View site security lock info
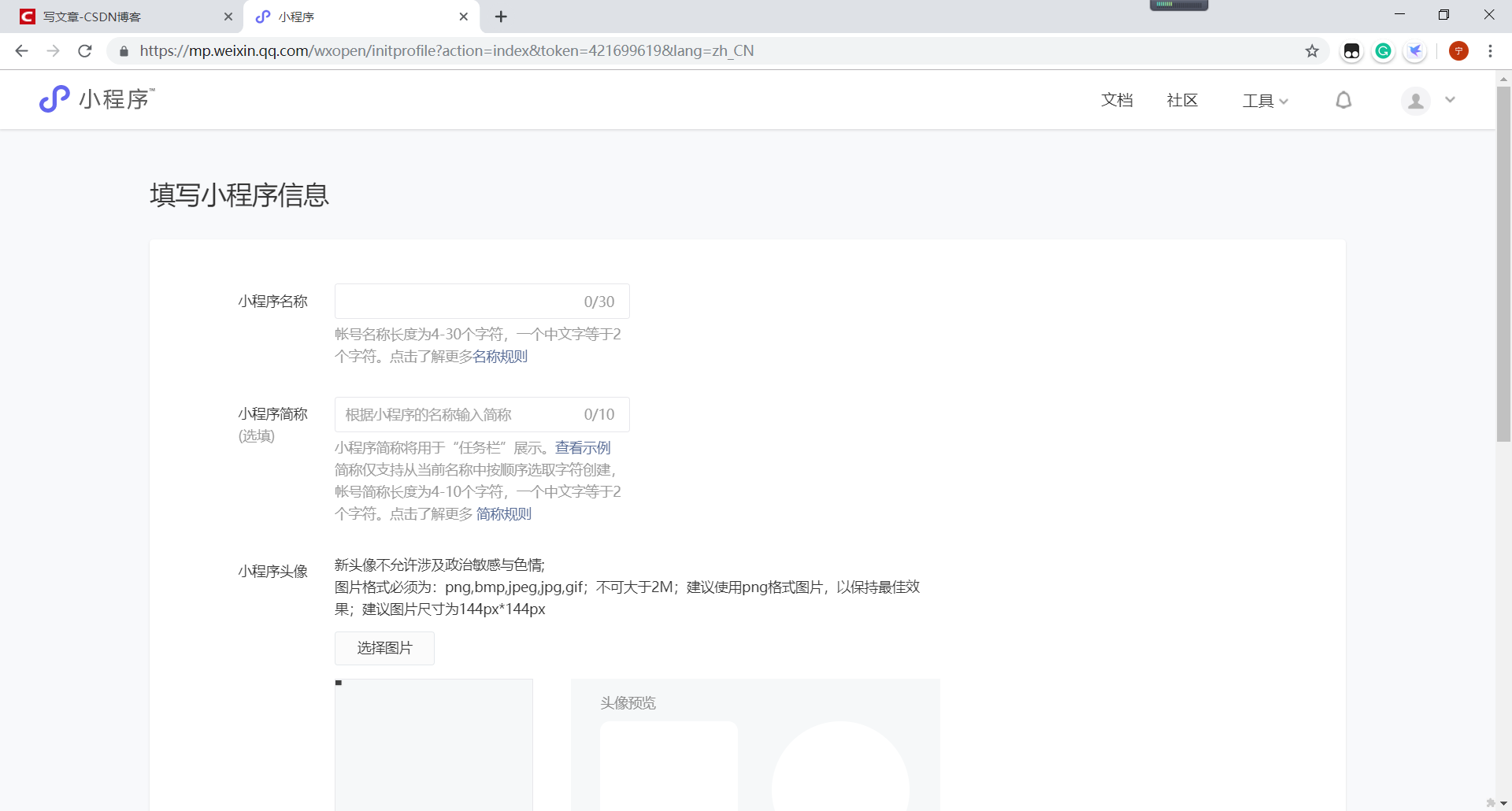The width and height of the screenshot is (1512, 811). click(x=124, y=51)
